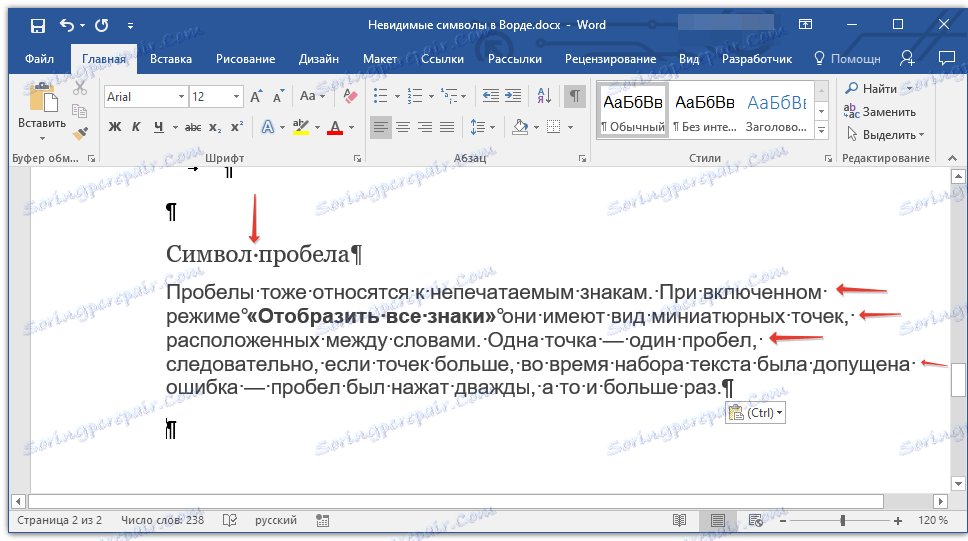Open the Paste Options (Ctrl) dropdown

point(755,413)
